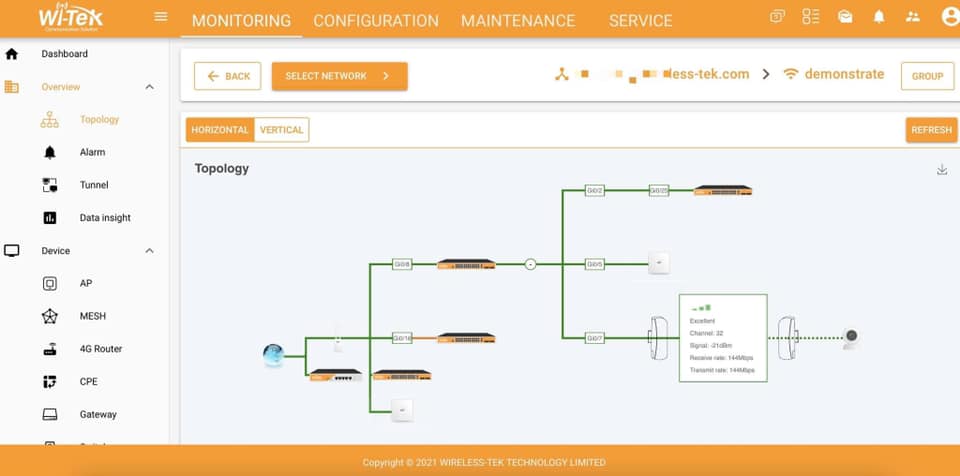Open the Dashboard home icon

point(11,54)
